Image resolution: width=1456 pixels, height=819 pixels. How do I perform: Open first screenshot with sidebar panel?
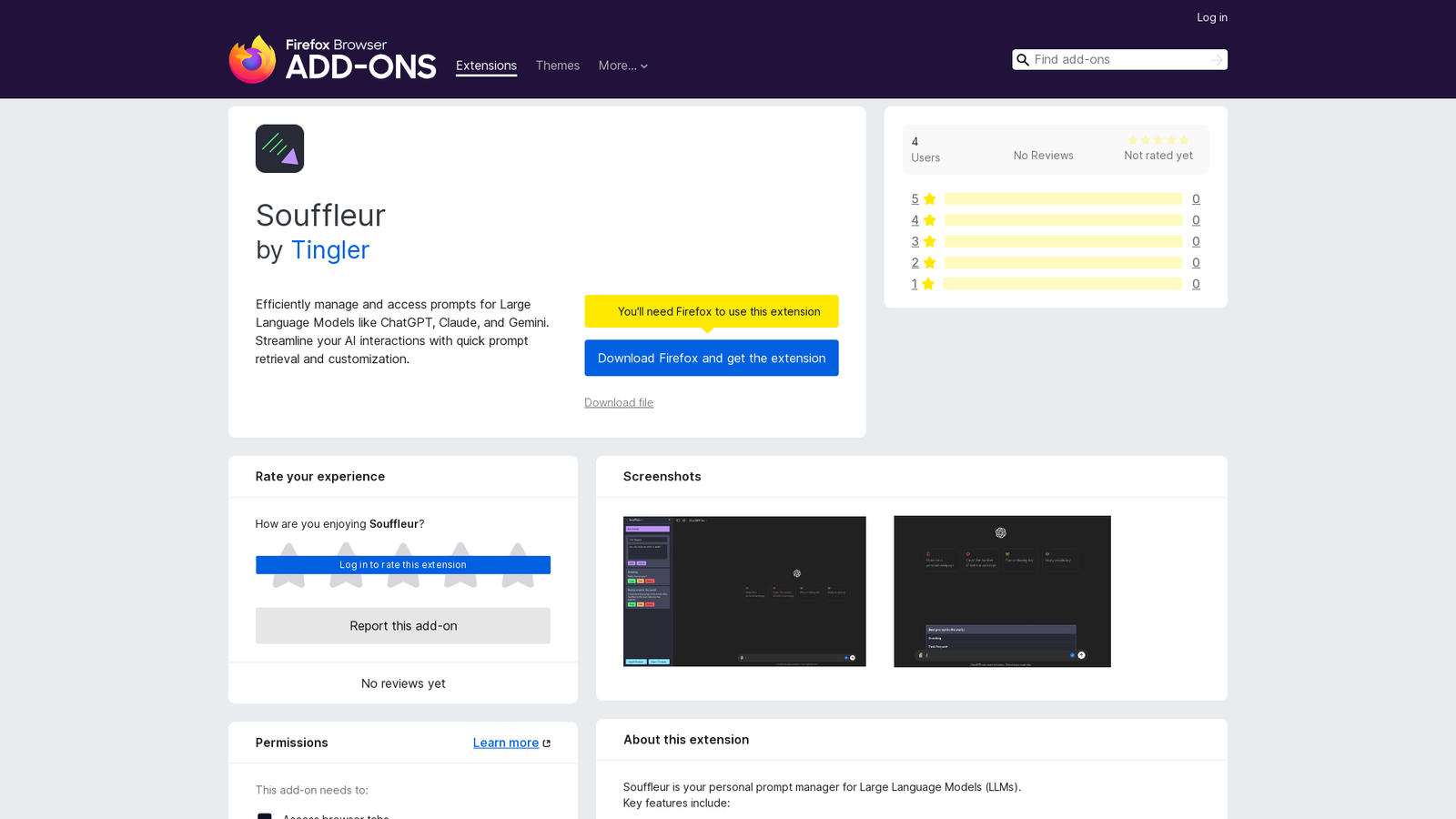[x=744, y=591]
